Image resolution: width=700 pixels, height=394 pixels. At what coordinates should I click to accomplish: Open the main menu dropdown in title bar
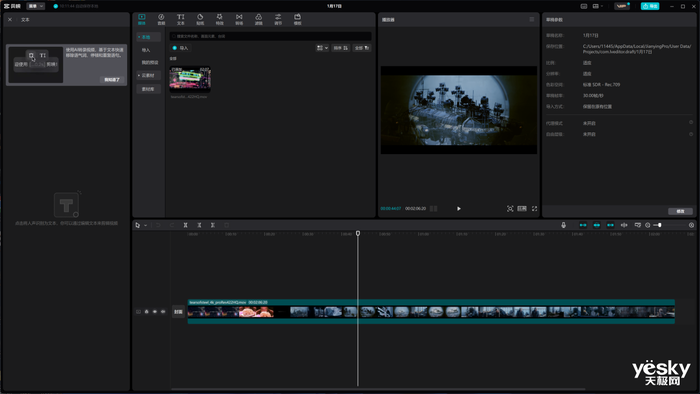pos(36,6)
